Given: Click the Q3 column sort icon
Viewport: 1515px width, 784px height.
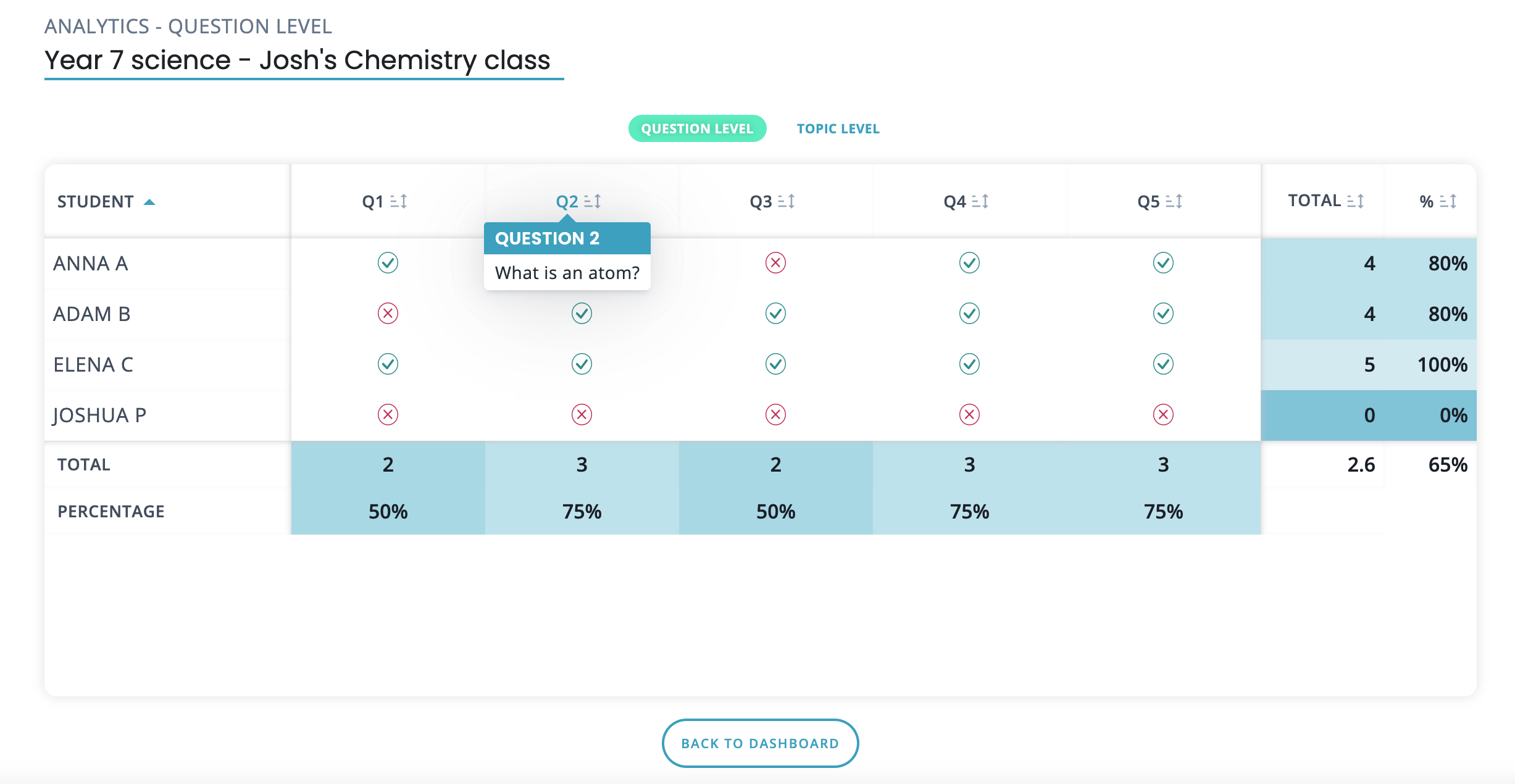Looking at the screenshot, I should pos(787,201).
